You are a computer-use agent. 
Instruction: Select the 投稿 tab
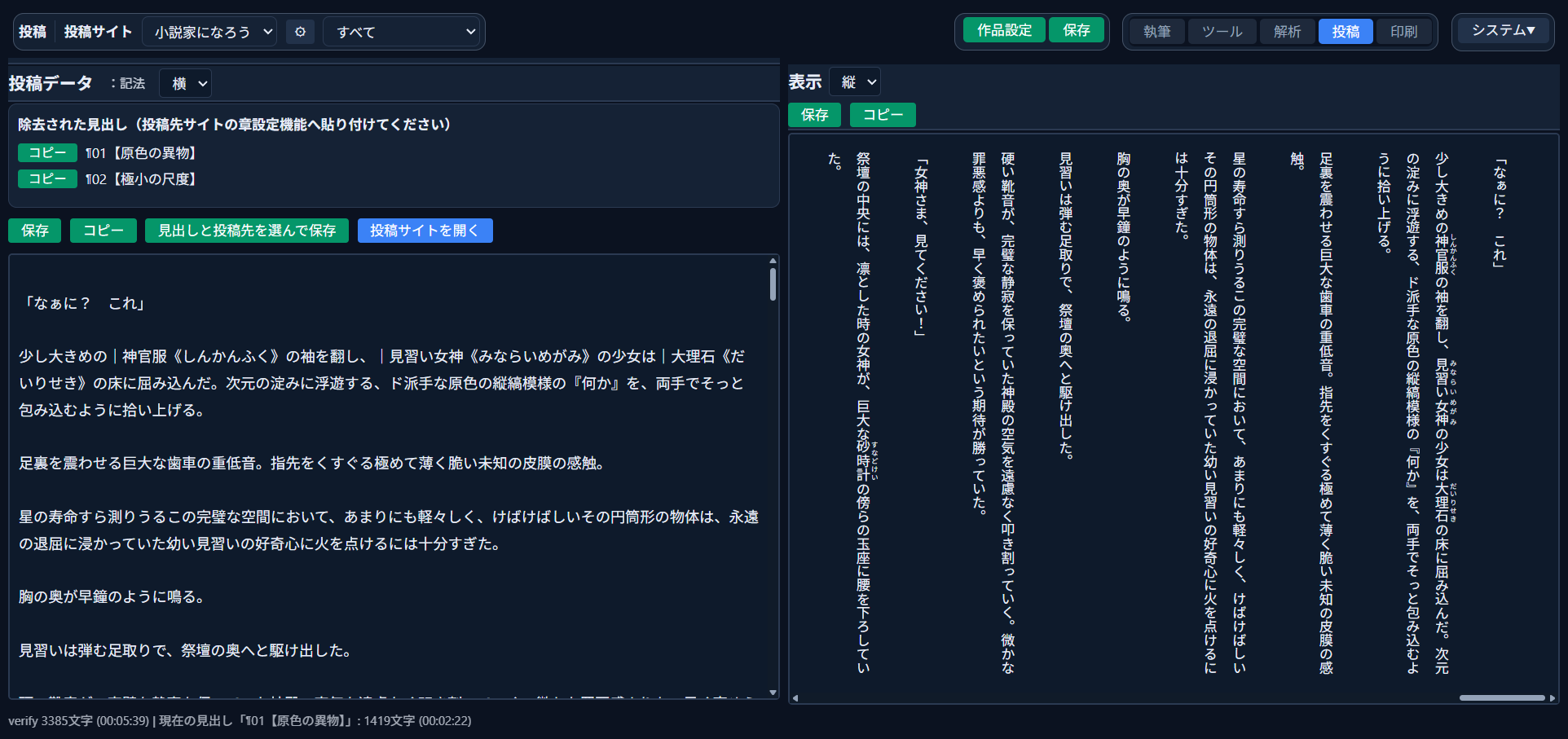coord(1346,32)
